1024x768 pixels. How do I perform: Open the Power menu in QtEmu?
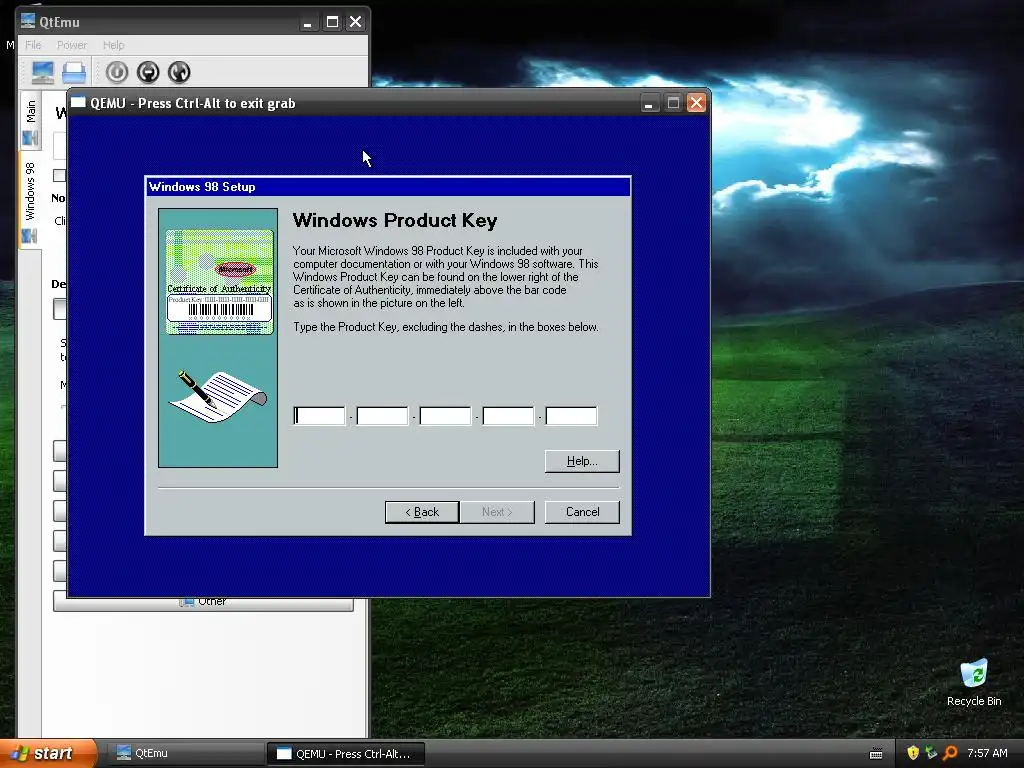pyautogui.click(x=72, y=45)
